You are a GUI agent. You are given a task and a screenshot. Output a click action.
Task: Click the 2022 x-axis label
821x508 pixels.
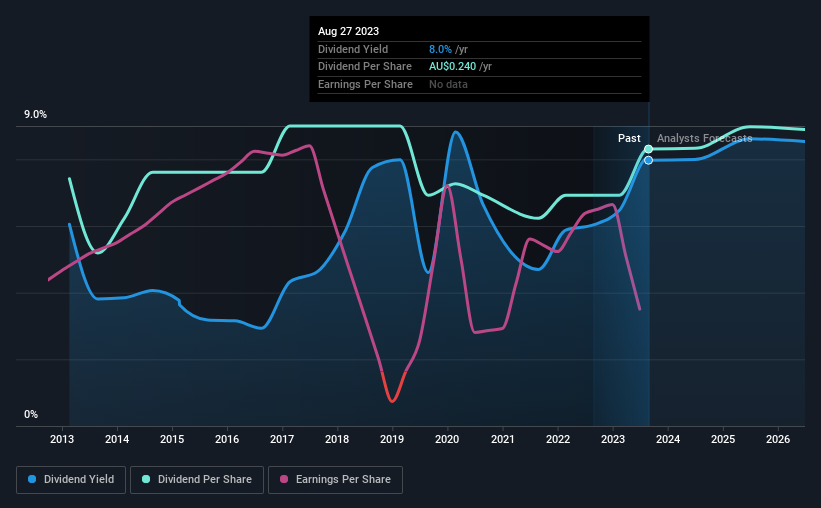[x=558, y=439]
